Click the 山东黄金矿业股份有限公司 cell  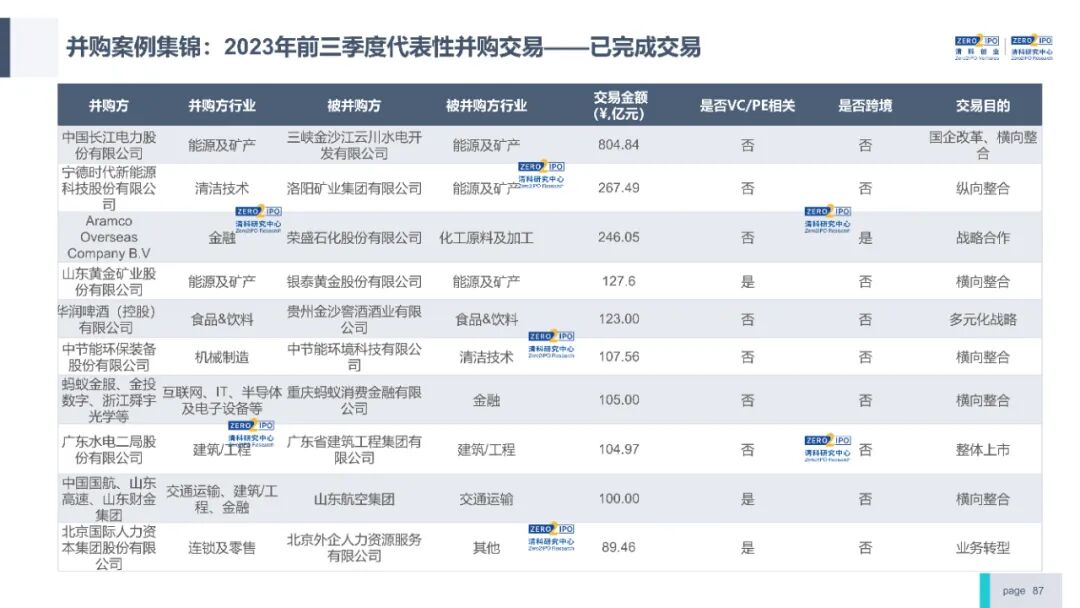[x=109, y=282]
